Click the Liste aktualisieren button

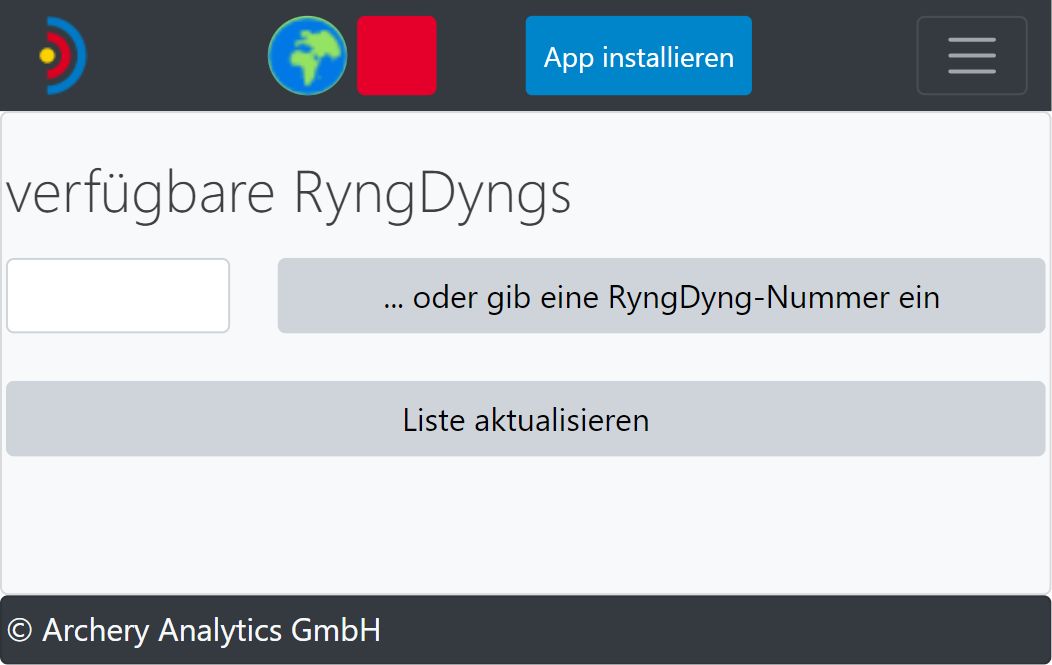(525, 419)
